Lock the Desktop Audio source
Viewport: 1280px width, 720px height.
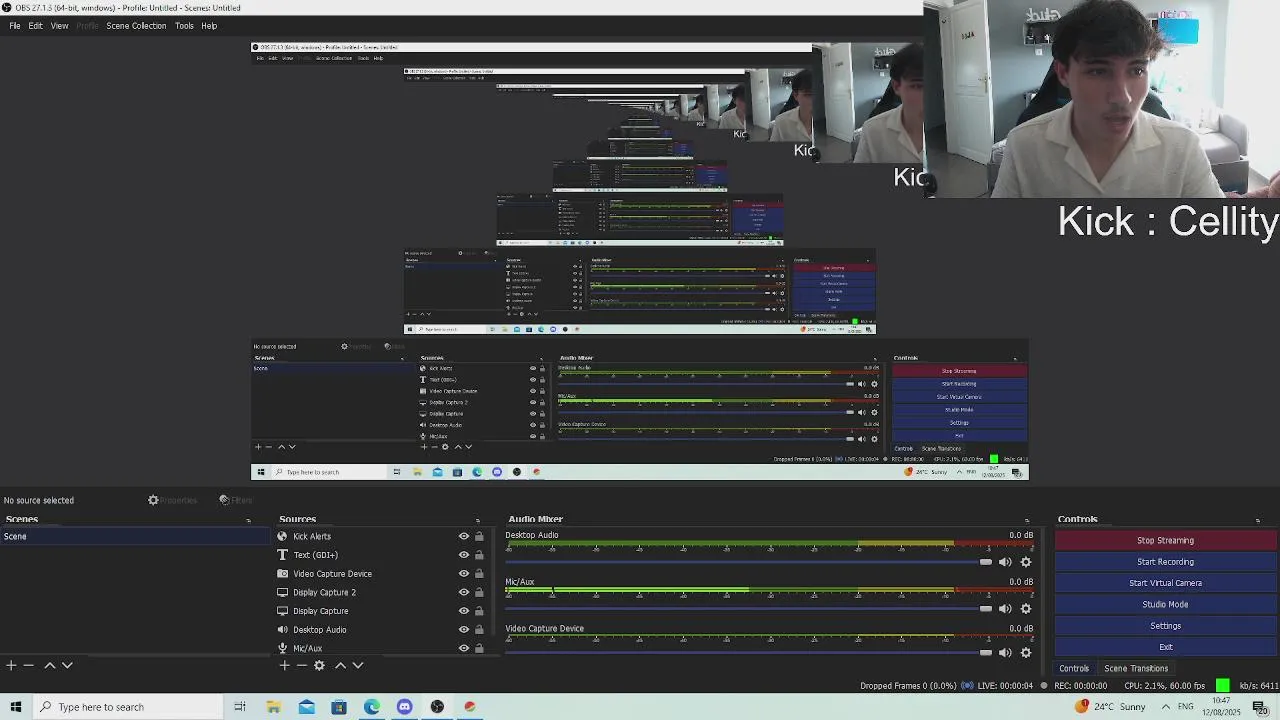point(479,630)
